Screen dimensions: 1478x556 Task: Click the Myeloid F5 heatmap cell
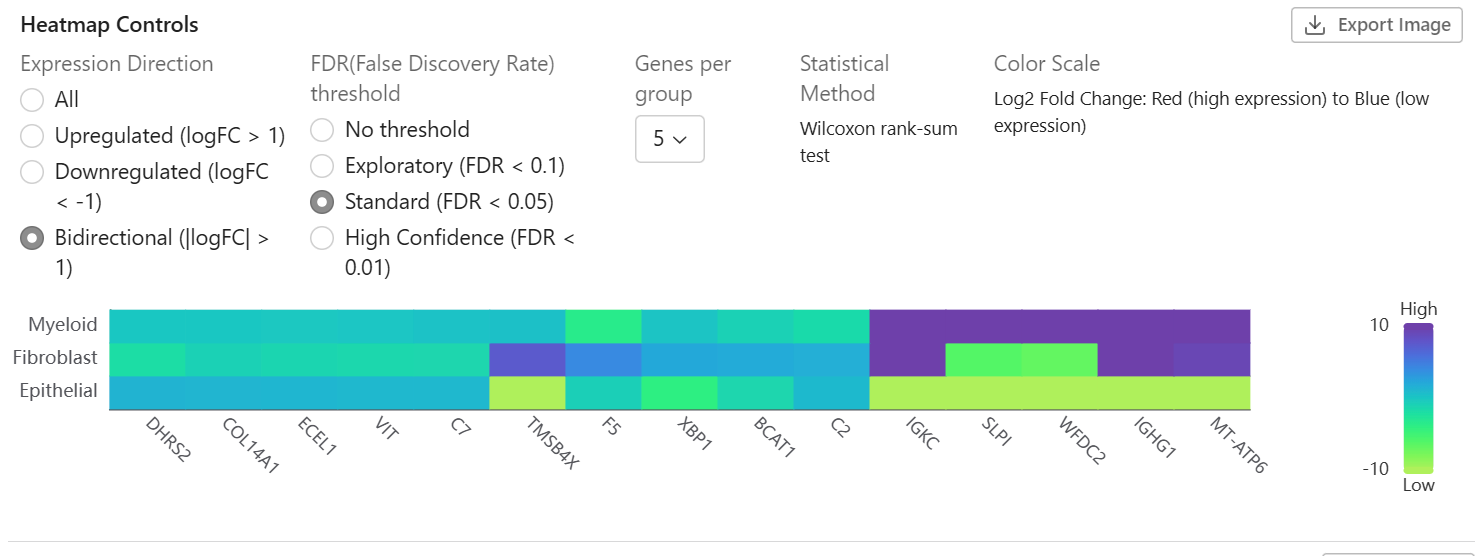(x=604, y=326)
